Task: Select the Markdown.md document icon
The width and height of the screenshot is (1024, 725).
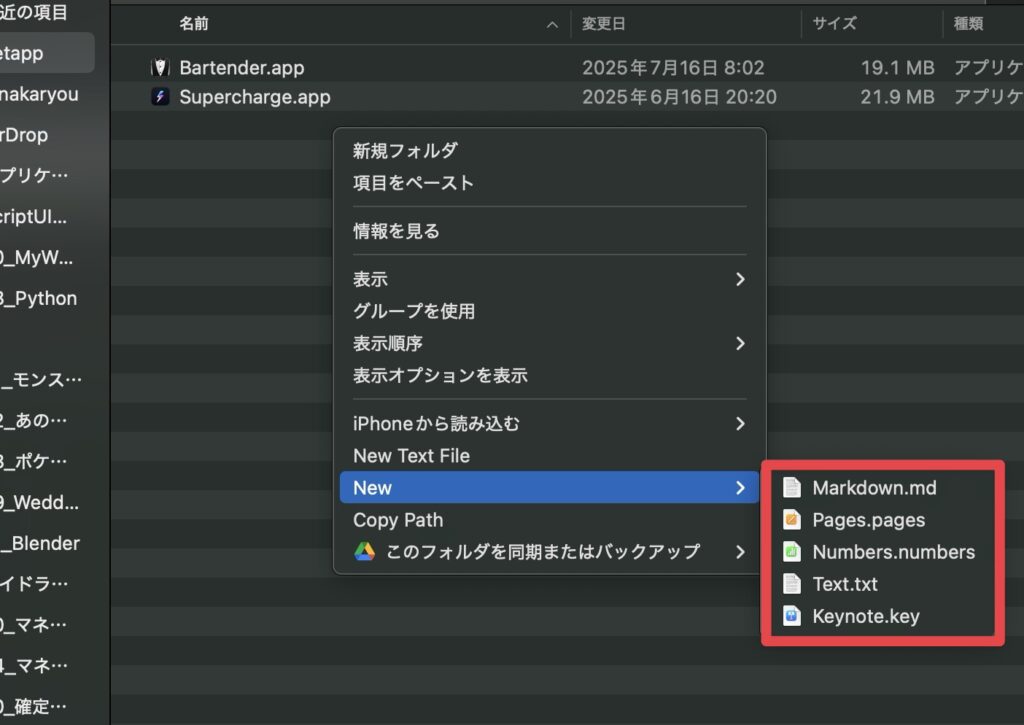Action: (792, 488)
